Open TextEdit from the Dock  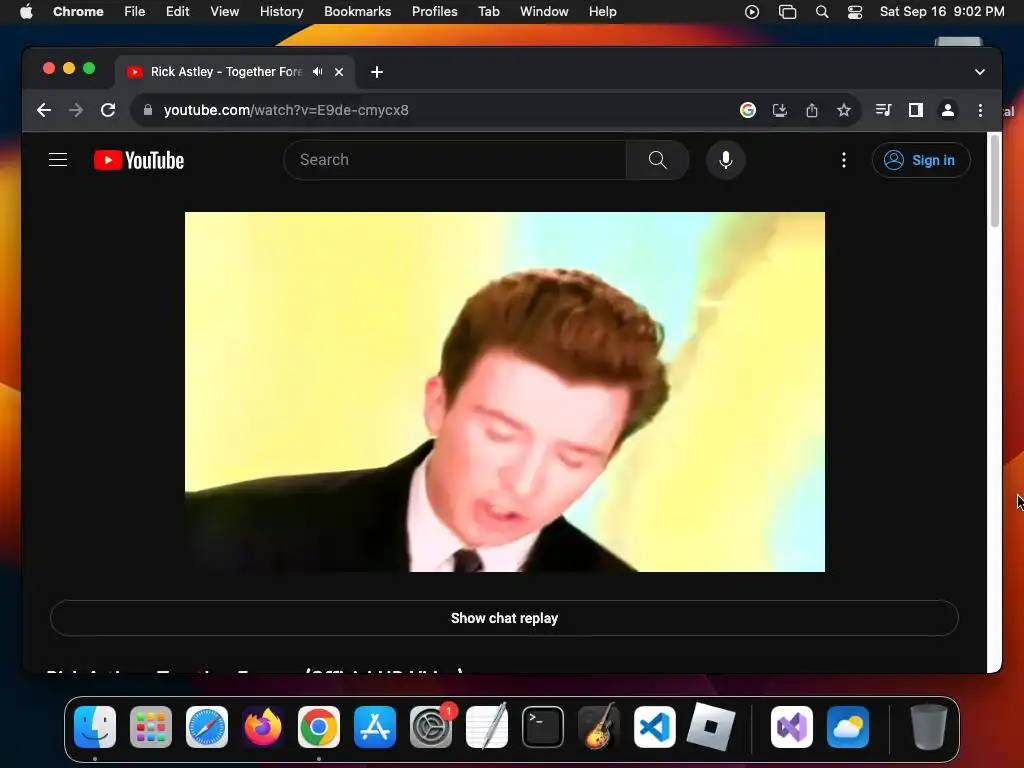click(487, 726)
